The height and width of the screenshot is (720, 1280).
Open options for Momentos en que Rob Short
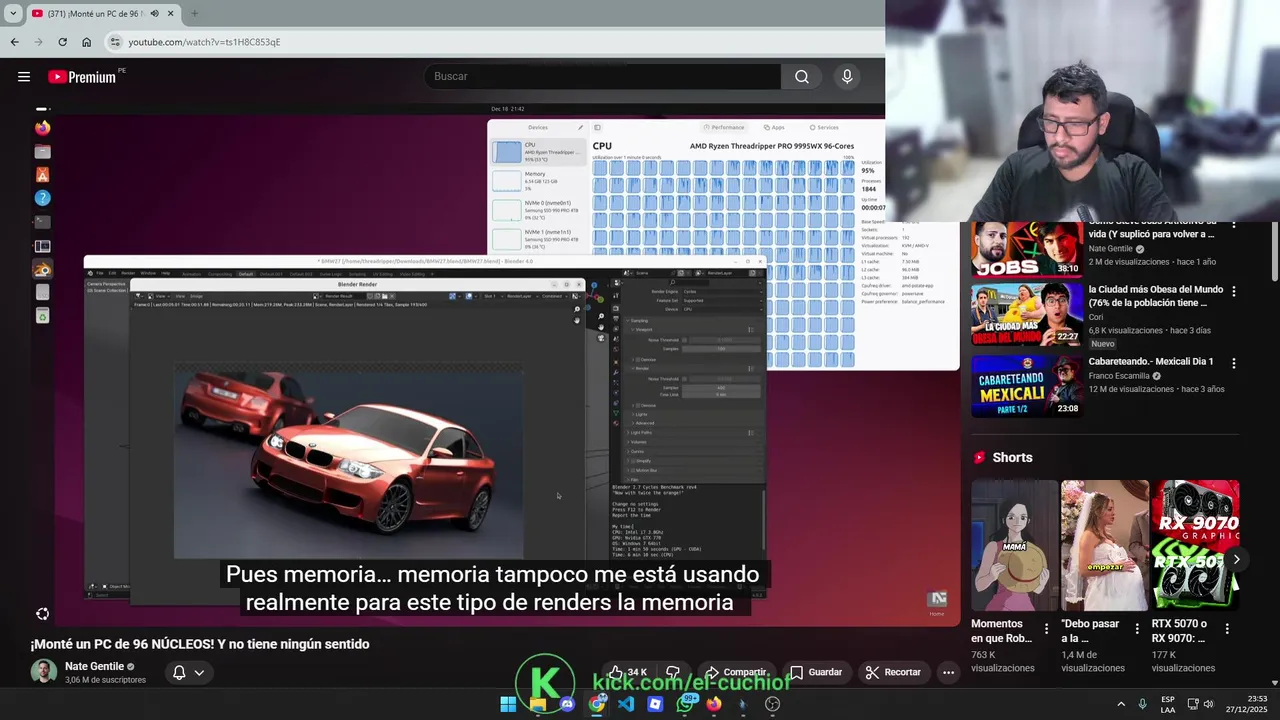tap(1047, 629)
